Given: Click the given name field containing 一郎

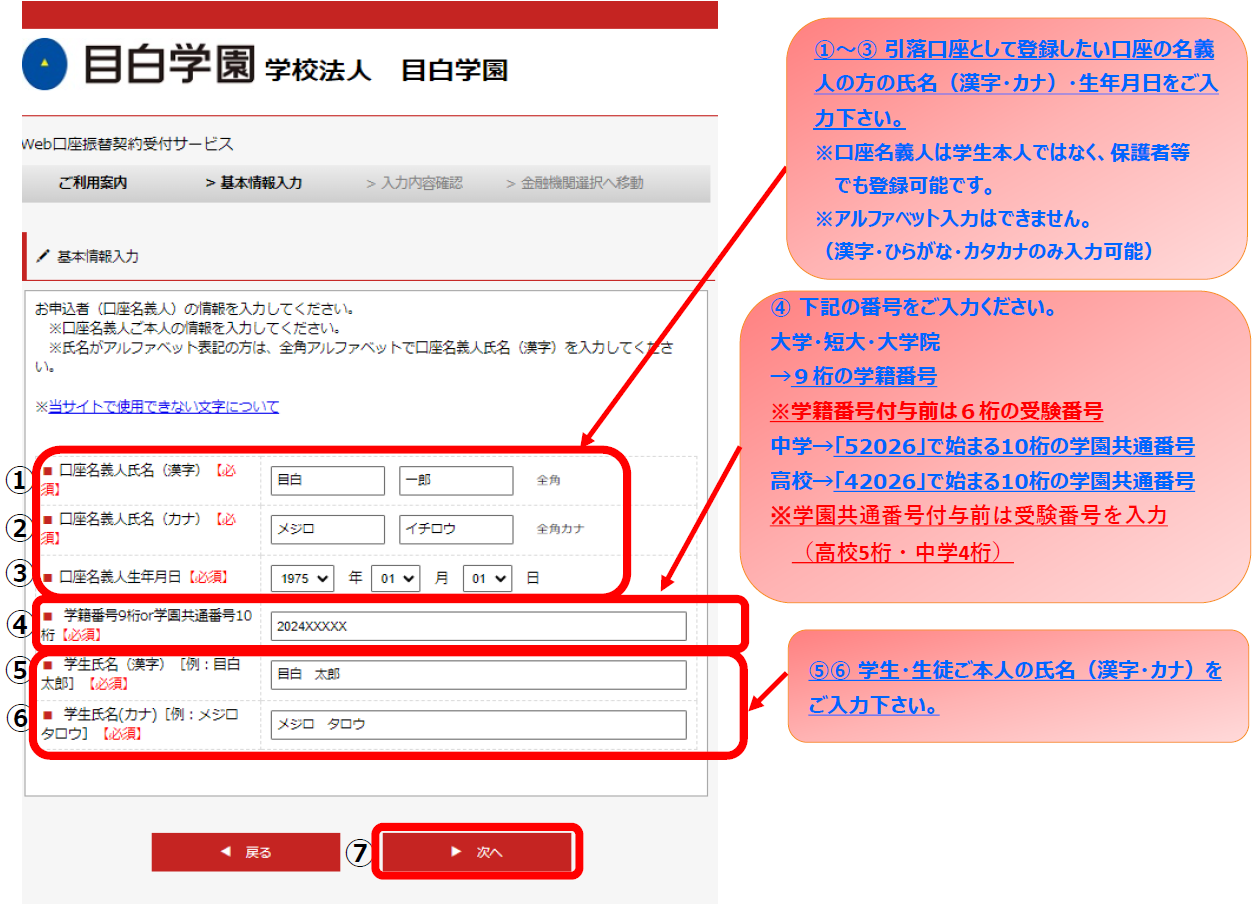Looking at the screenshot, I should tap(456, 480).
